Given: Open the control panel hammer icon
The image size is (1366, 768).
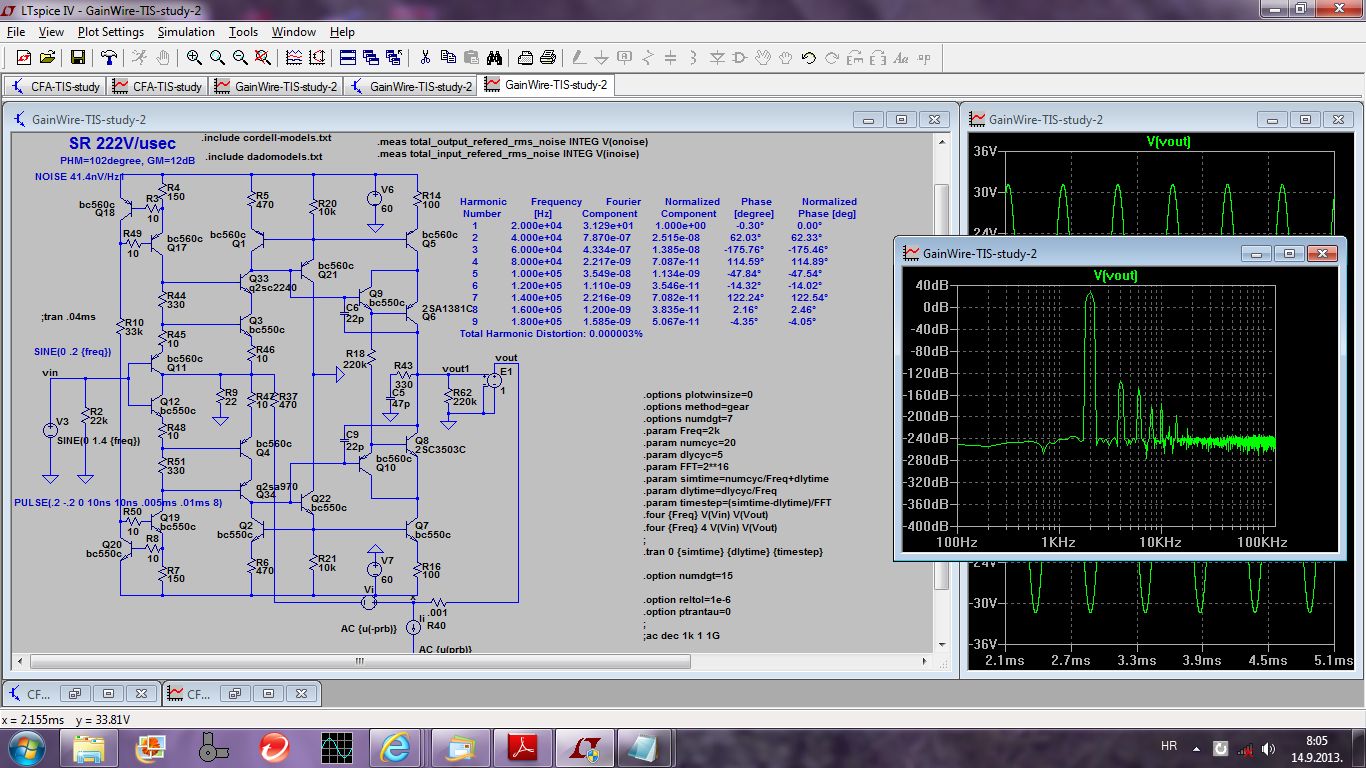Looking at the screenshot, I should click(x=108, y=58).
